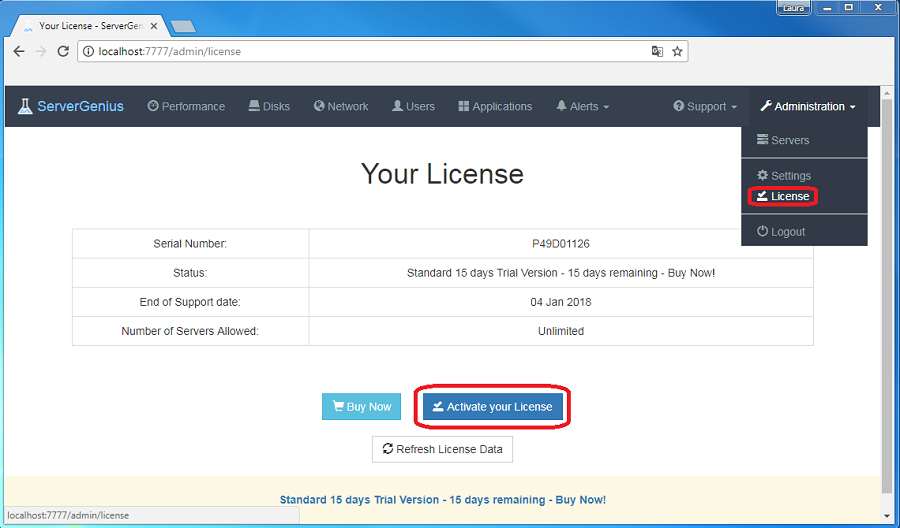900x528 pixels.
Task: Navigate to Applications page
Action: pos(495,106)
